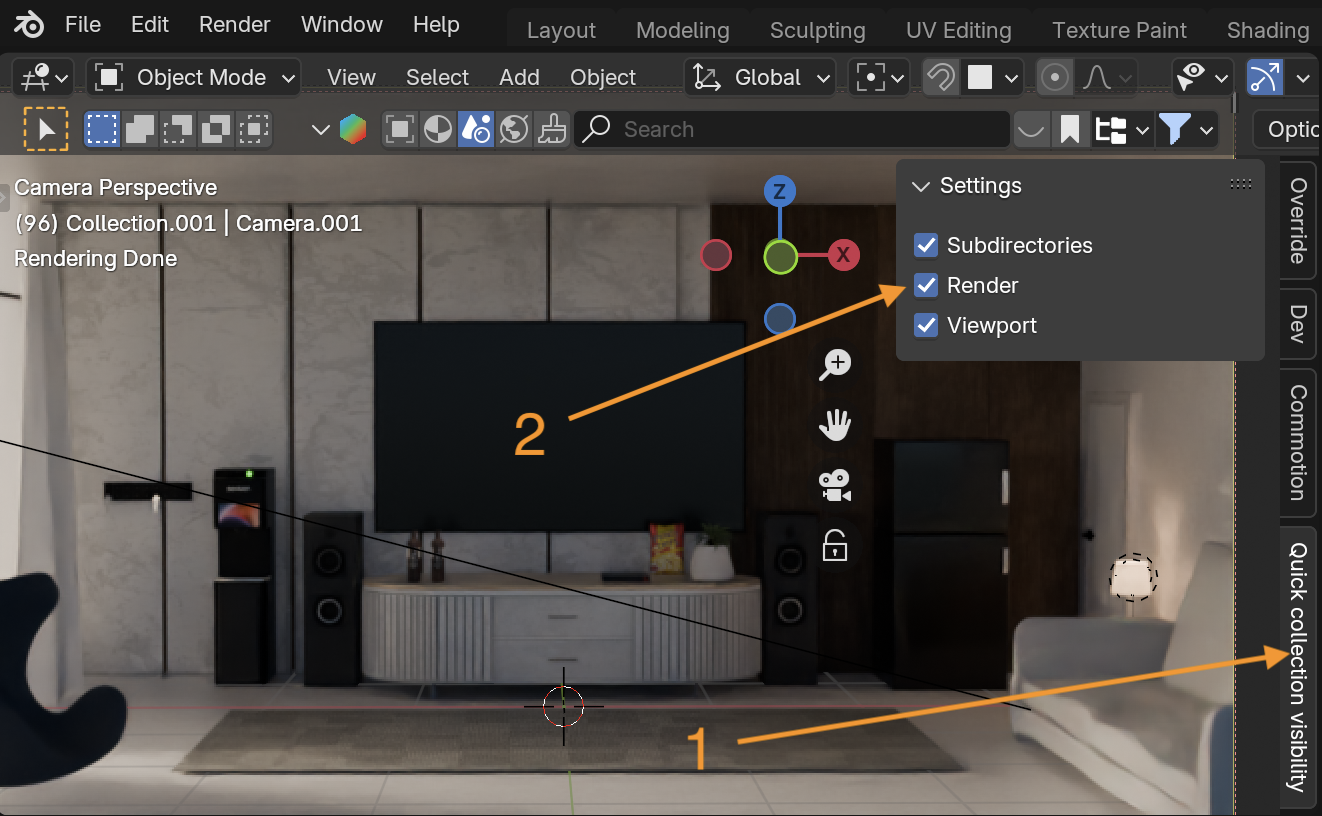Toggle snapping magnet icon
This screenshot has height=816, width=1322.
click(x=939, y=77)
